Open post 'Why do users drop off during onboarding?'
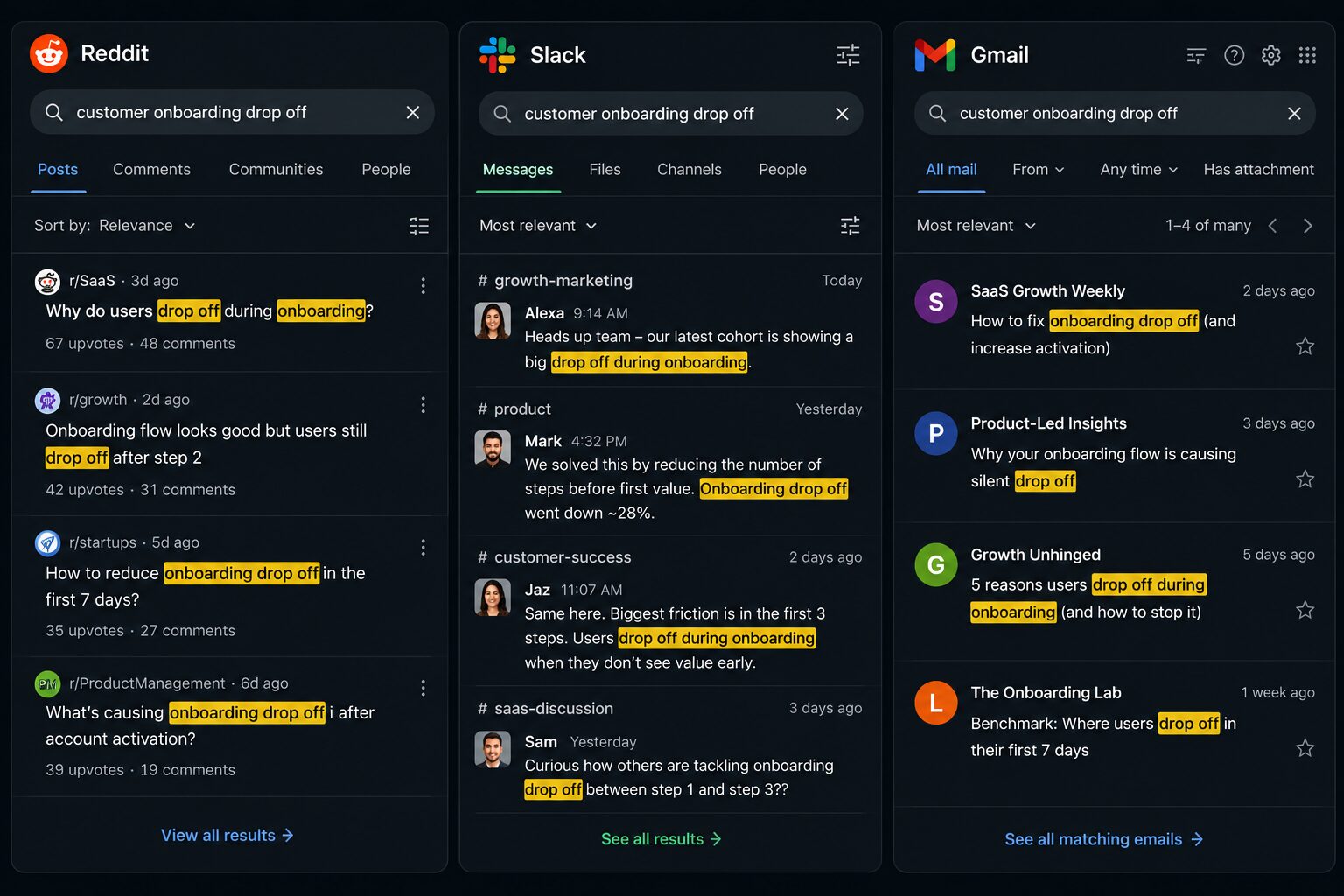This screenshot has width=1344, height=896. point(209,311)
